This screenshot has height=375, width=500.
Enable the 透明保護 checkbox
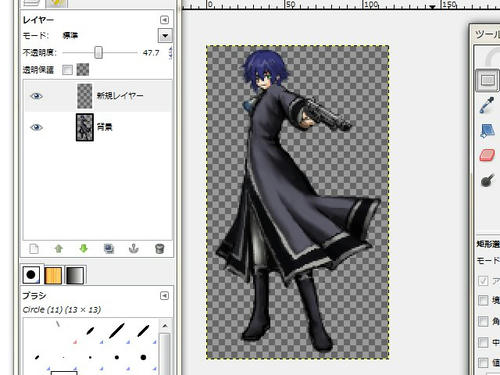(67, 70)
